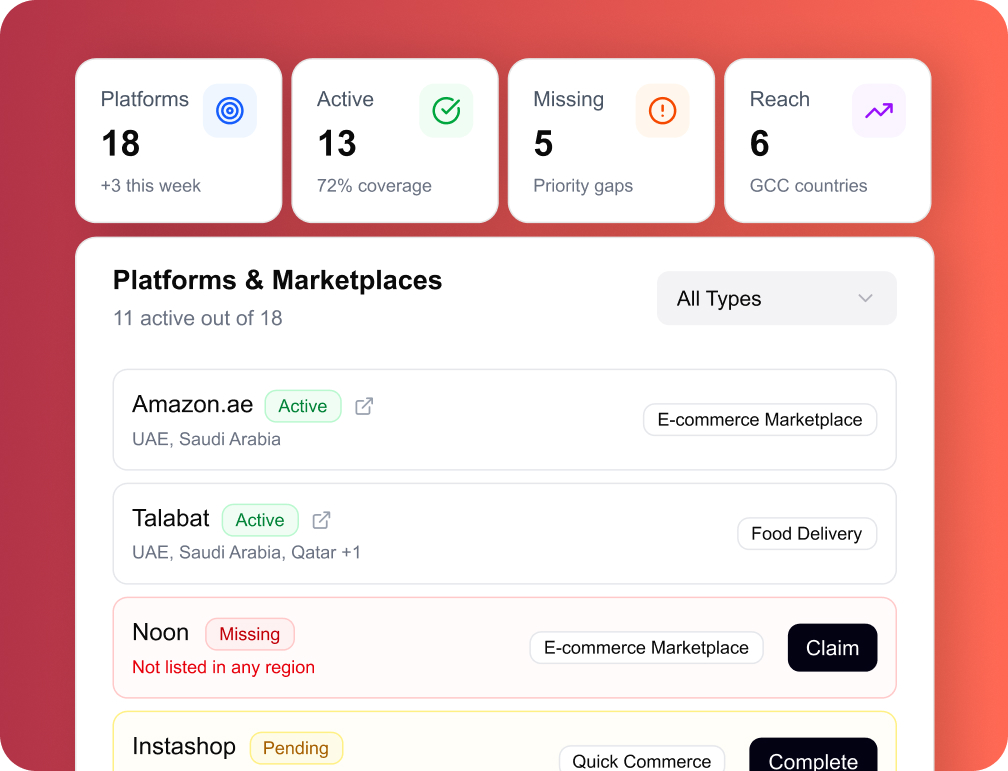Select the Pending badge next to Instashop

tap(296, 748)
